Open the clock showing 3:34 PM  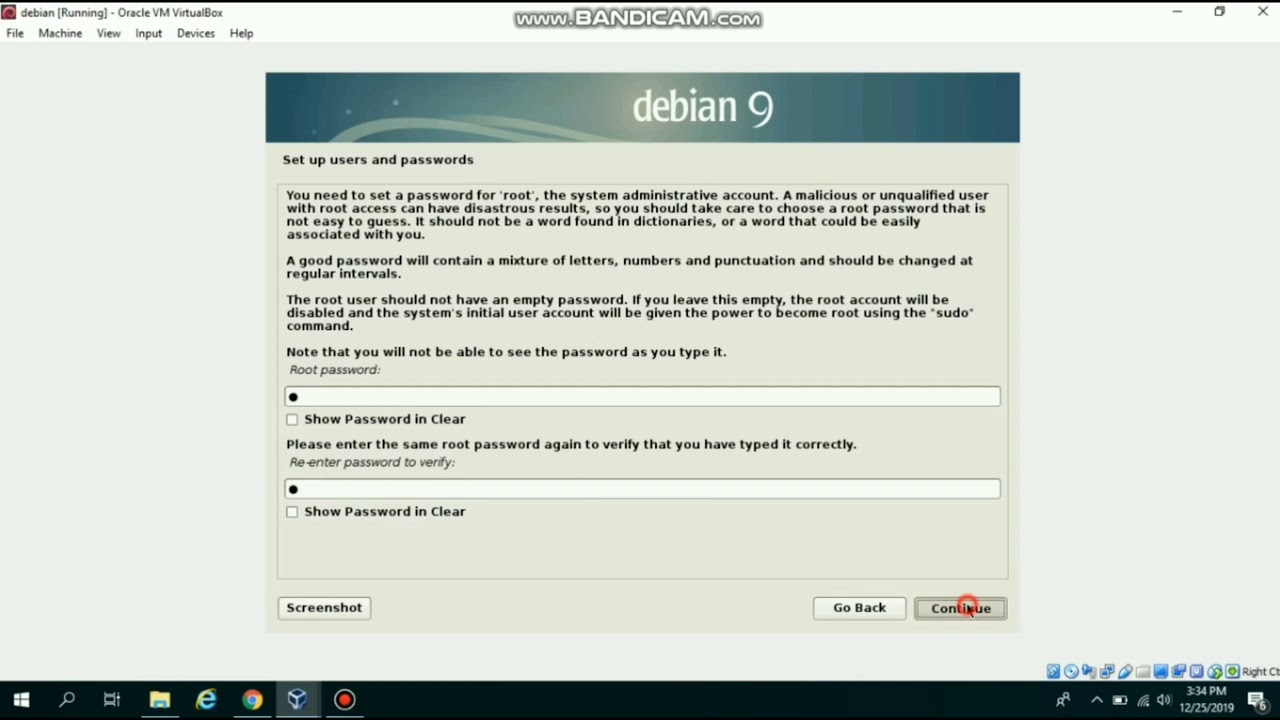[1206, 700]
